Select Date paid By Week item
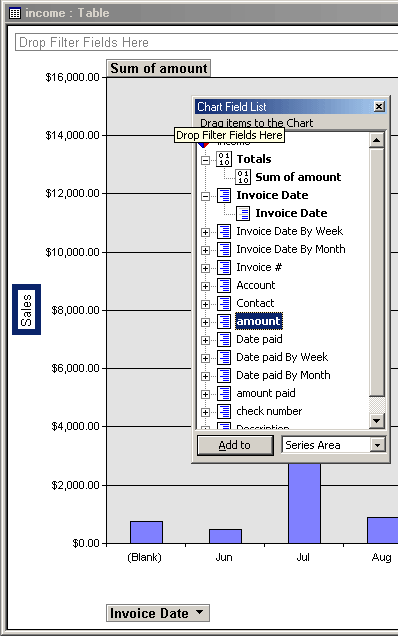The width and height of the screenshot is (398, 636). click(282, 357)
